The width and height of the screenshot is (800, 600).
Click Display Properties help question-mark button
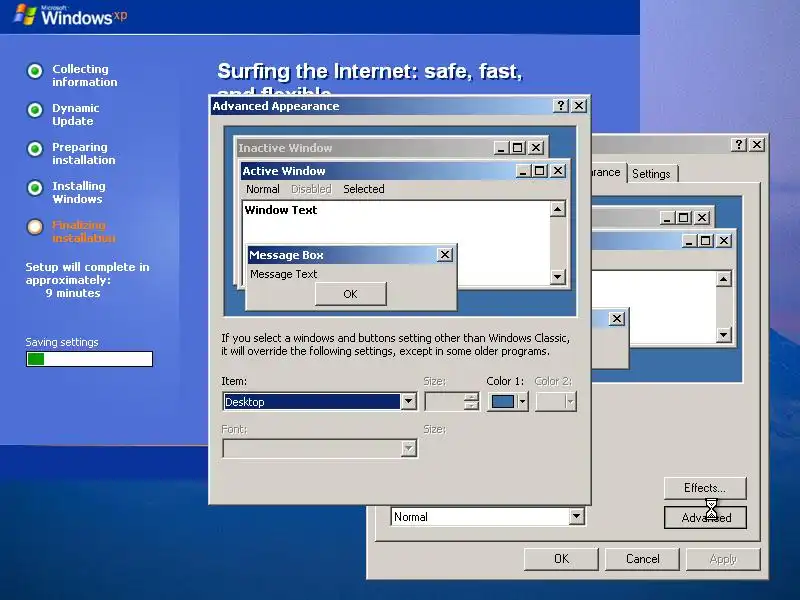tap(739, 144)
